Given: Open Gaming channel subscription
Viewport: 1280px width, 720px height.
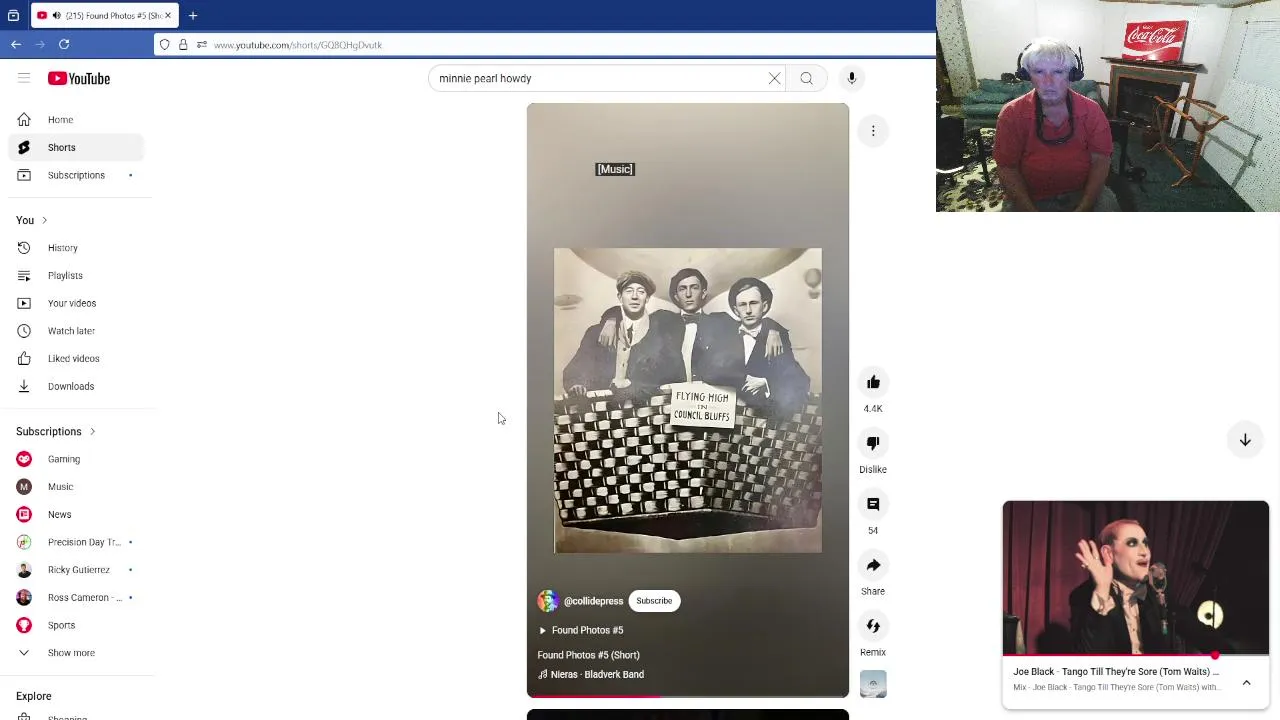Looking at the screenshot, I should point(76,459).
